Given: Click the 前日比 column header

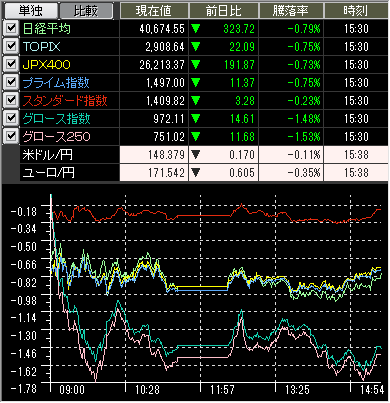Looking at the screenshot, I should point(223,11).
